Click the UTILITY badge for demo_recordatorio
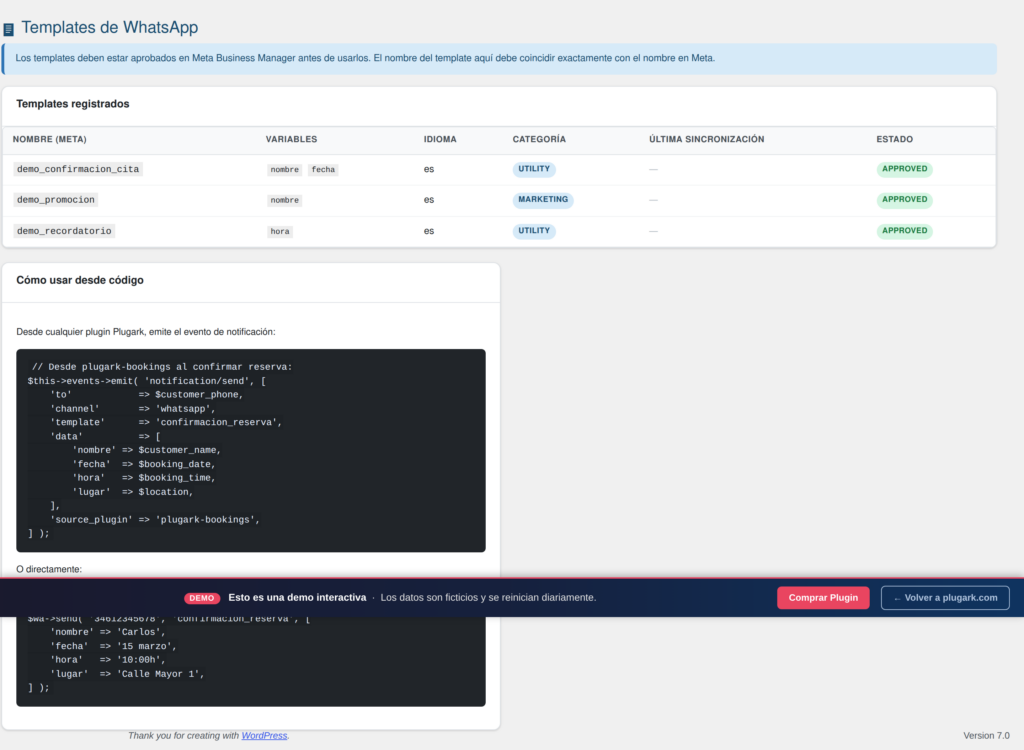The width and height of the screenshot is (1024, 750). pyautogui.click(x=534, y=231)
